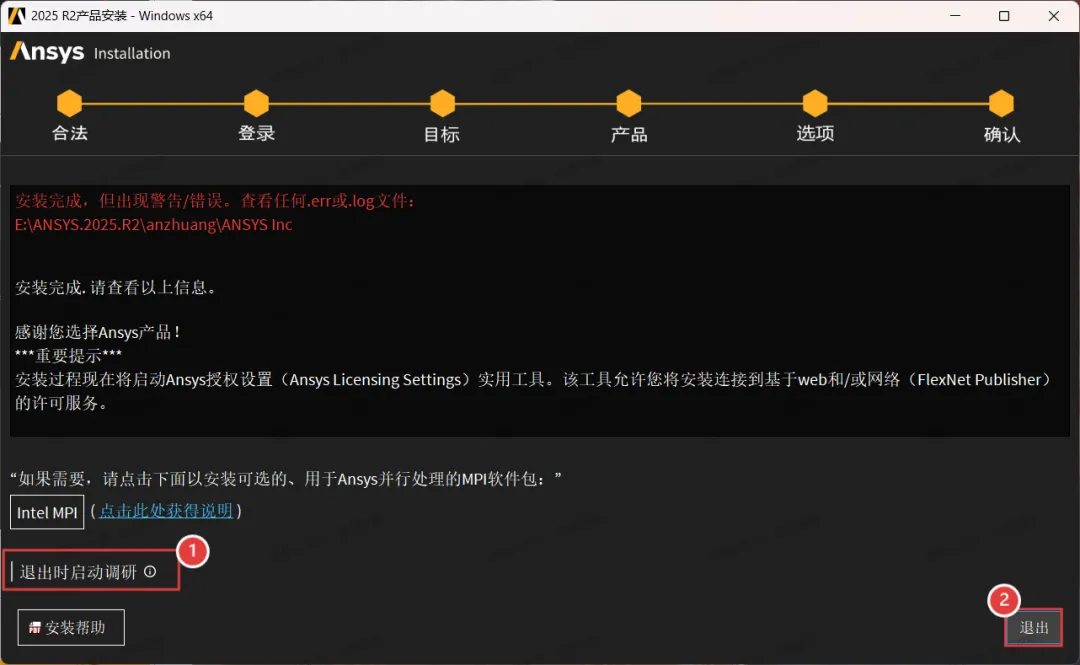This screenshot has height=665, width=1080.
Task: Click the 确认 step hexagon
Action: point(1001,103)
